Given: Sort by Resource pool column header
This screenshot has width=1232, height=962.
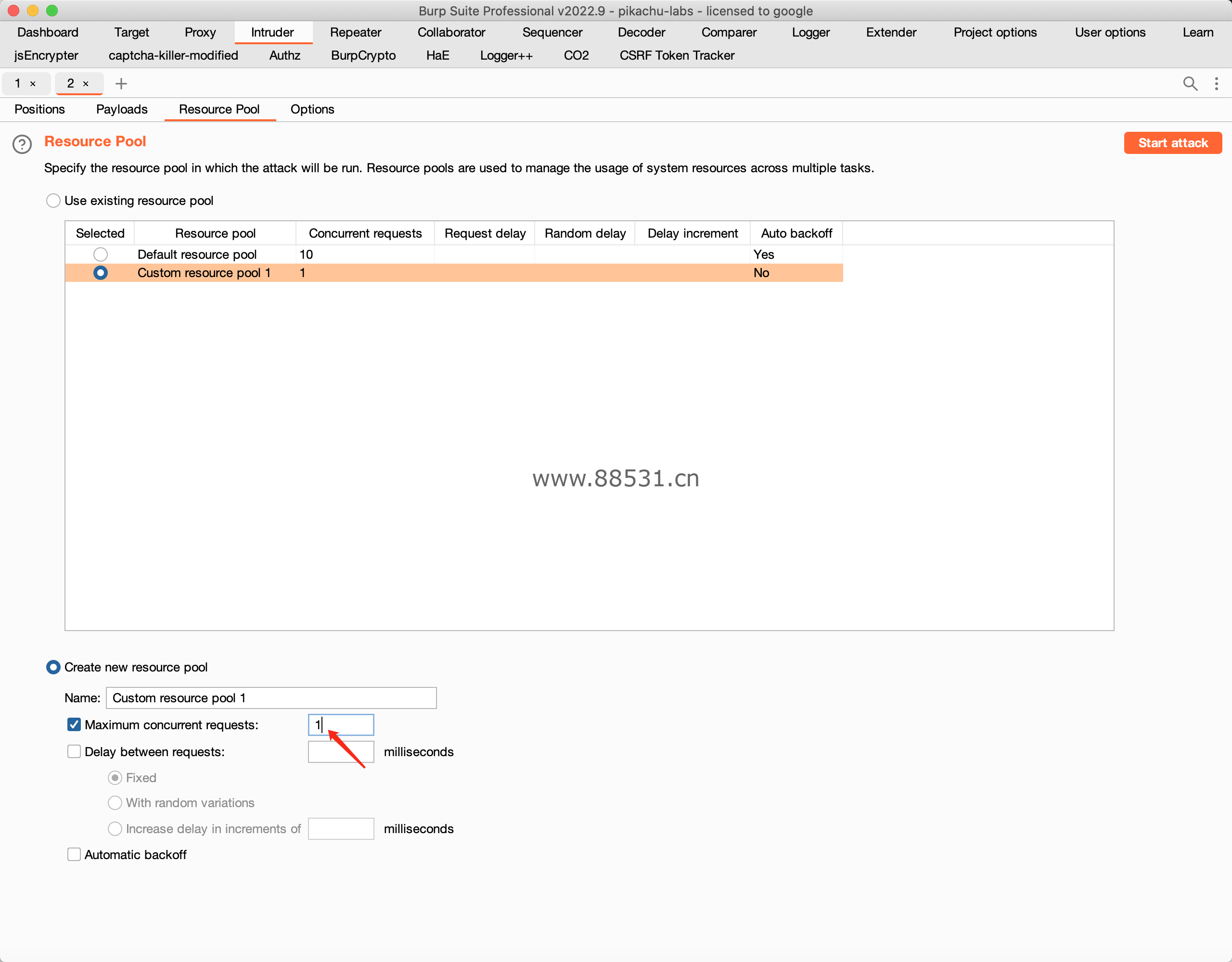Looking at the screenshot, I should [x=215, y=233].
